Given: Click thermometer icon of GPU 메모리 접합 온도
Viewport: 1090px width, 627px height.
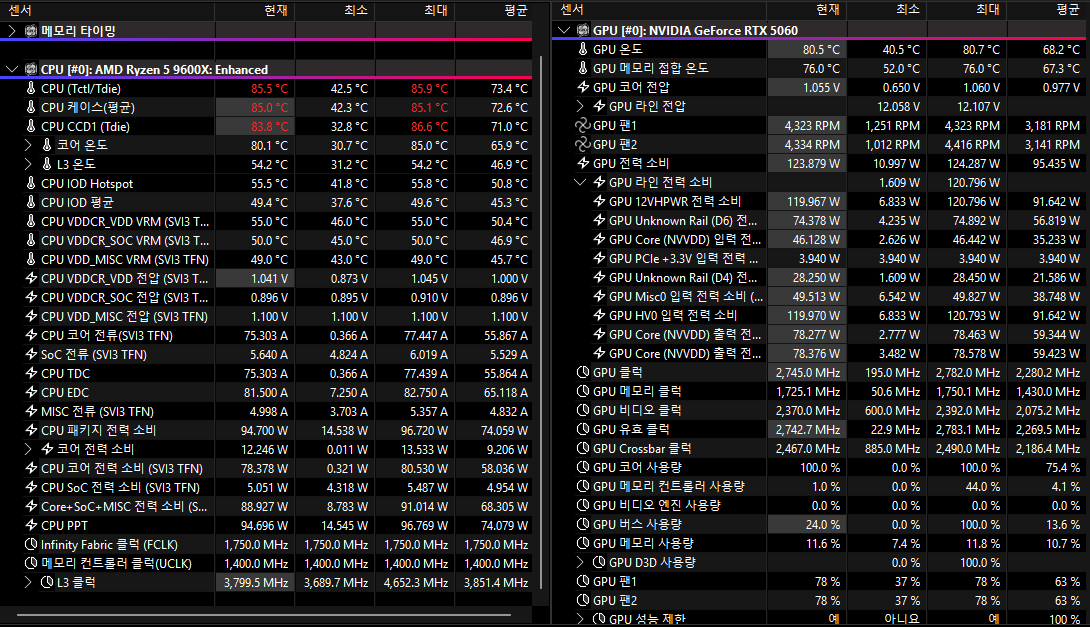Looking at the screenshot, I should (583, 68).
